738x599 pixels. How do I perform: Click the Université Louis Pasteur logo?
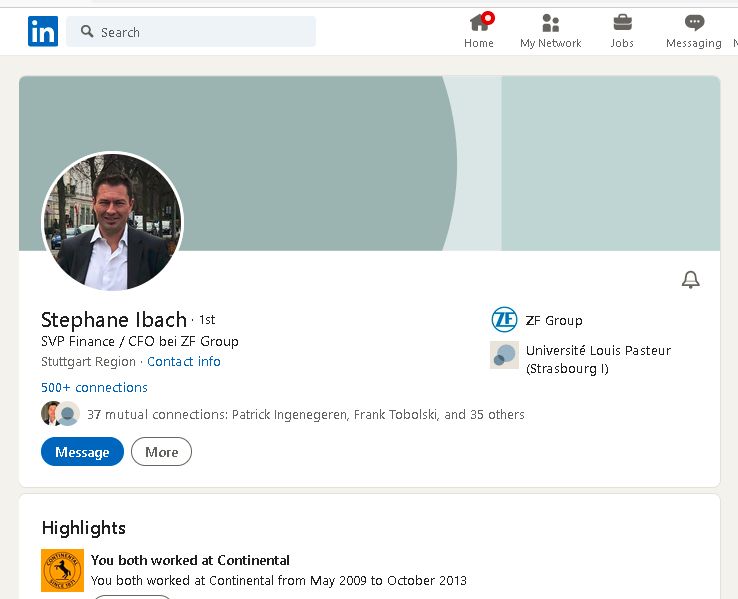tap(504, 355)
